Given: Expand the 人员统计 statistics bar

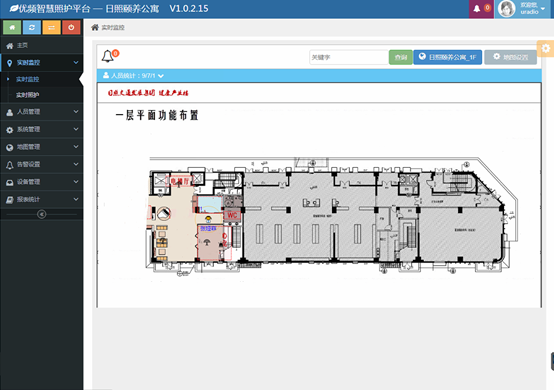Looking at the screenshot, I should [134, 76].
